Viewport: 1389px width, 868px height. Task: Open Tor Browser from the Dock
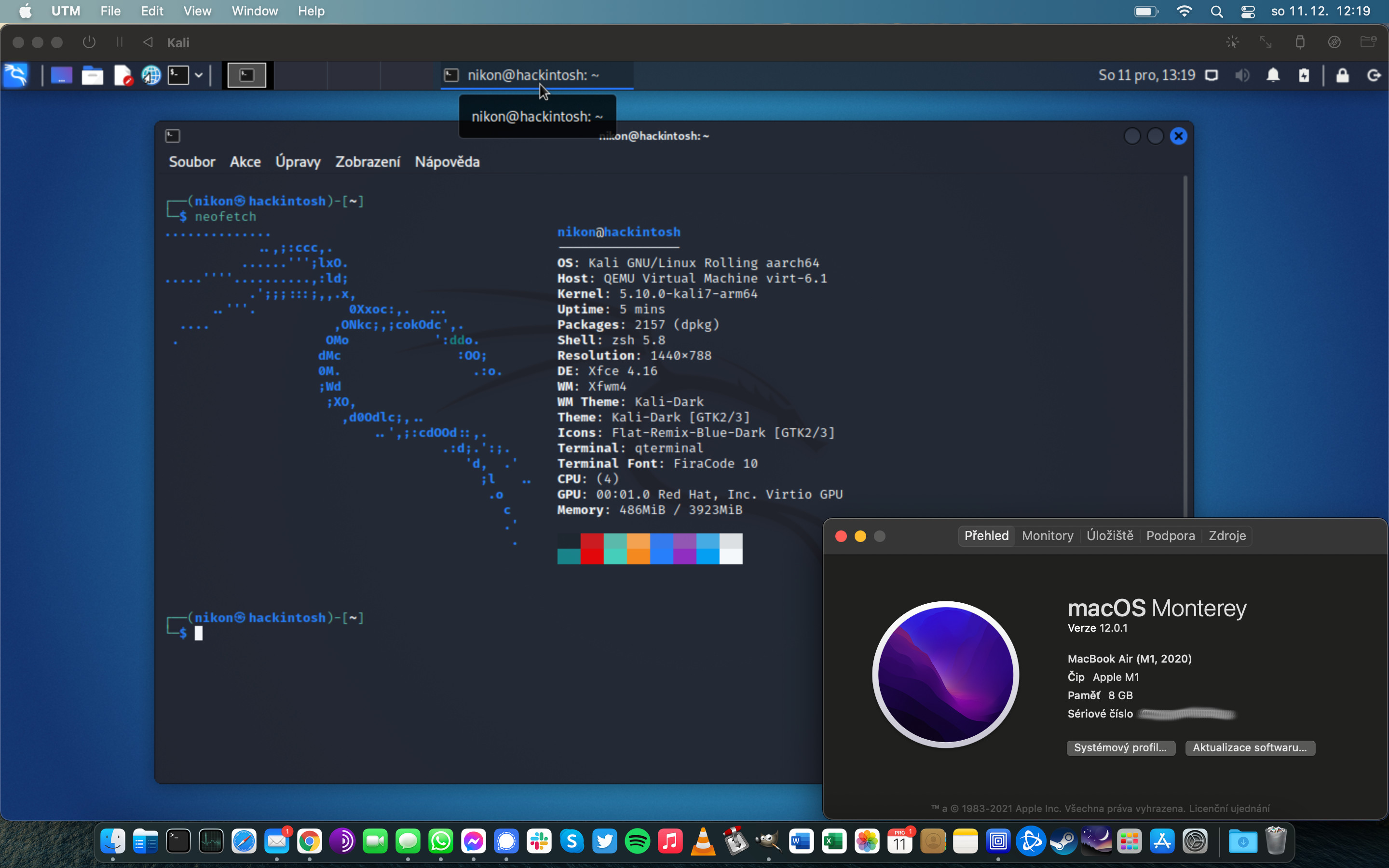pos(342,841)
